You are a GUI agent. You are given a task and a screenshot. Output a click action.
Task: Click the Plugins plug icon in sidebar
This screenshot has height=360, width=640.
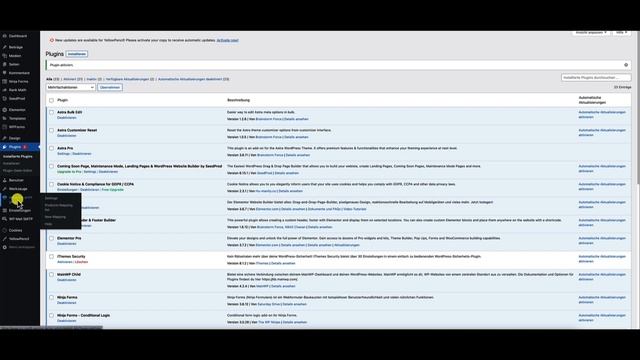4,147
